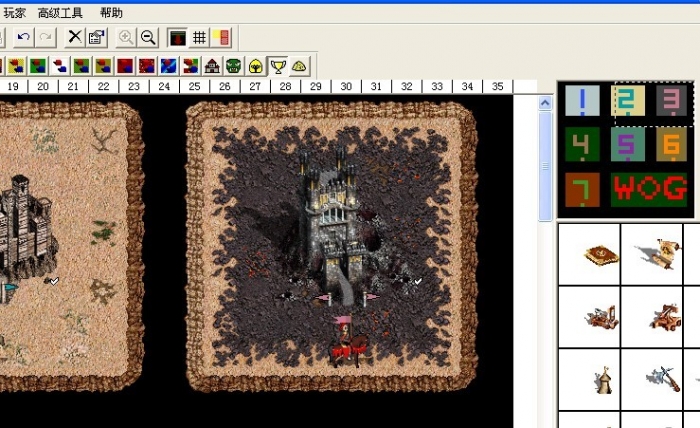Image resolution: width=700 pixels, height=428 pixels.
Task: Select palette category 7 tile
Action: [582, 190]
